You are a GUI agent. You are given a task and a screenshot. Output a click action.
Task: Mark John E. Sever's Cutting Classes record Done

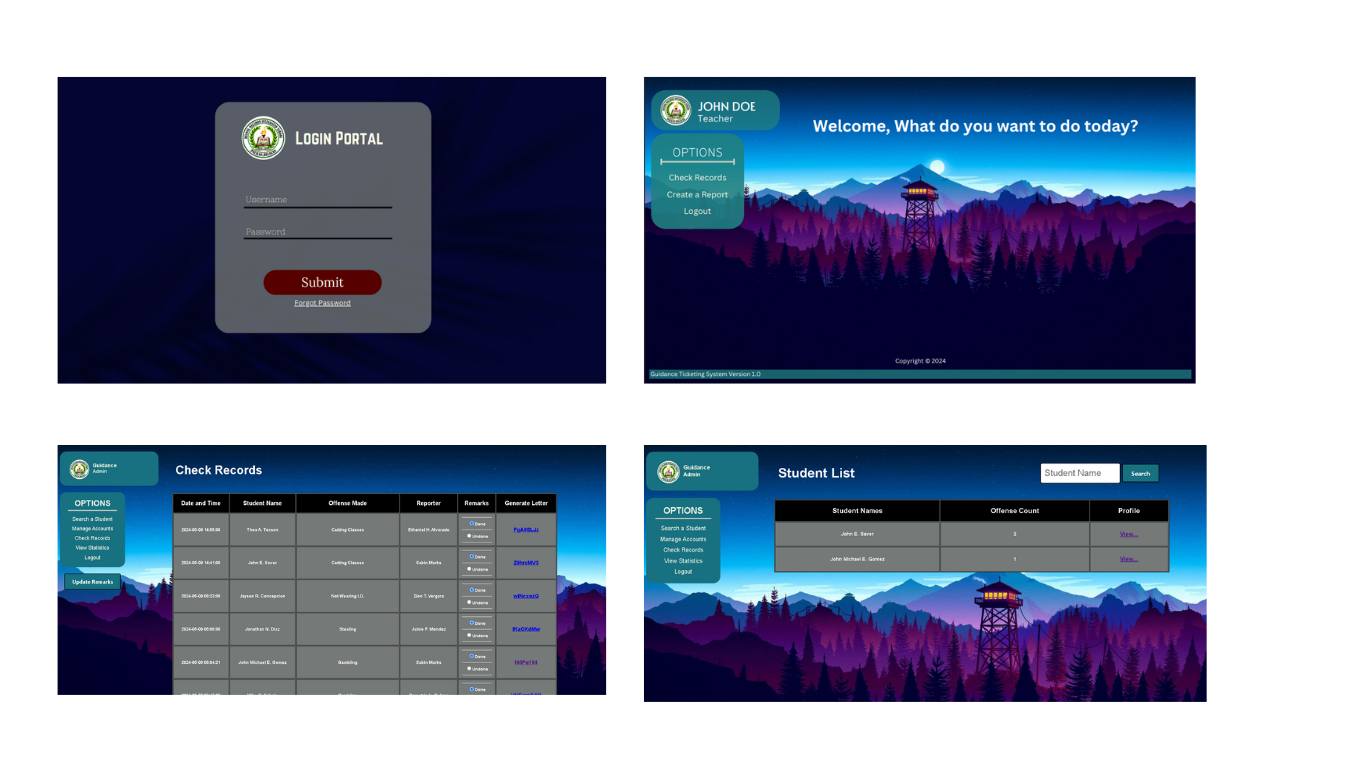tap(471, 555)
